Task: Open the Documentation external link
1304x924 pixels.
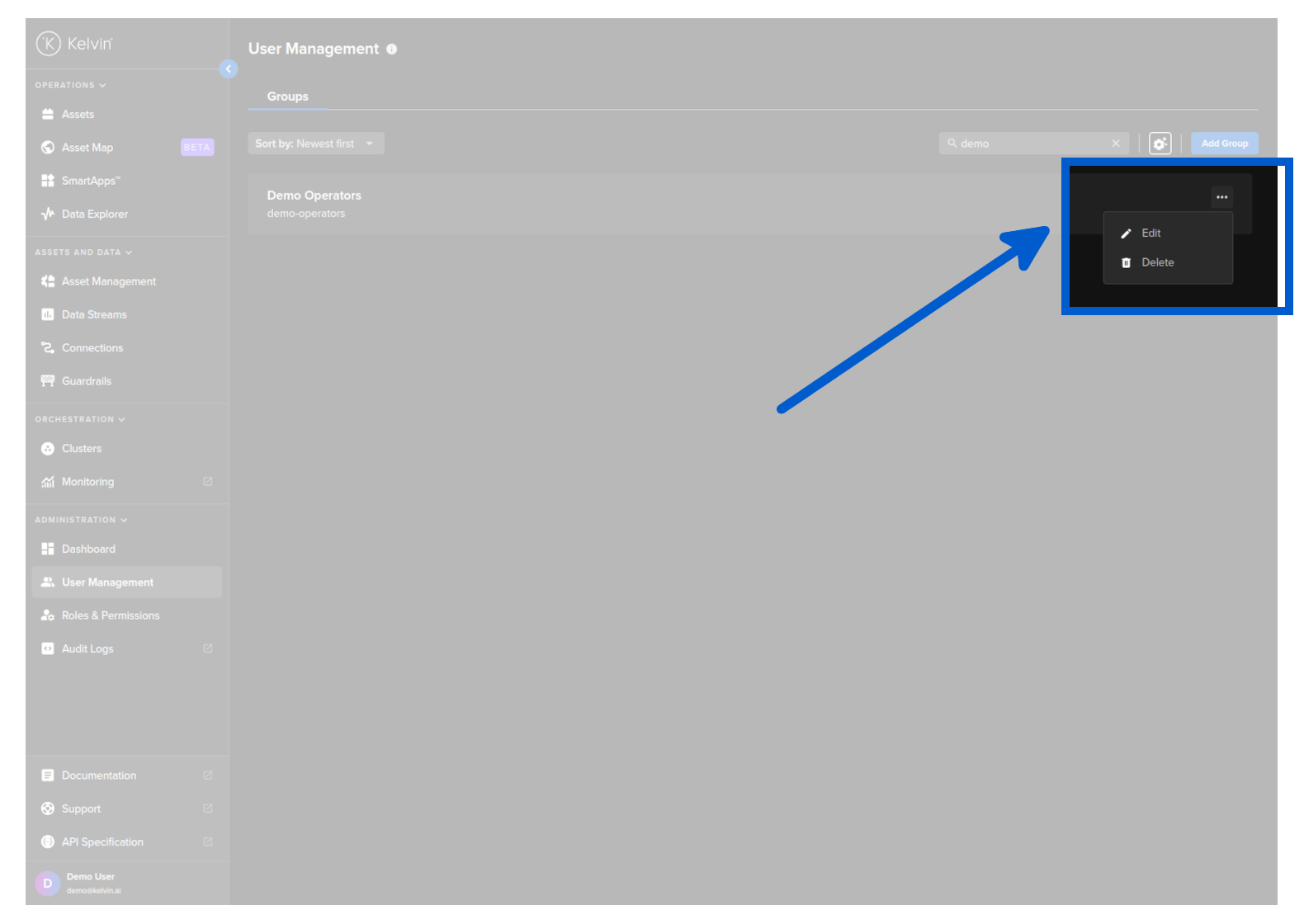Action: [x=99, y=775]
